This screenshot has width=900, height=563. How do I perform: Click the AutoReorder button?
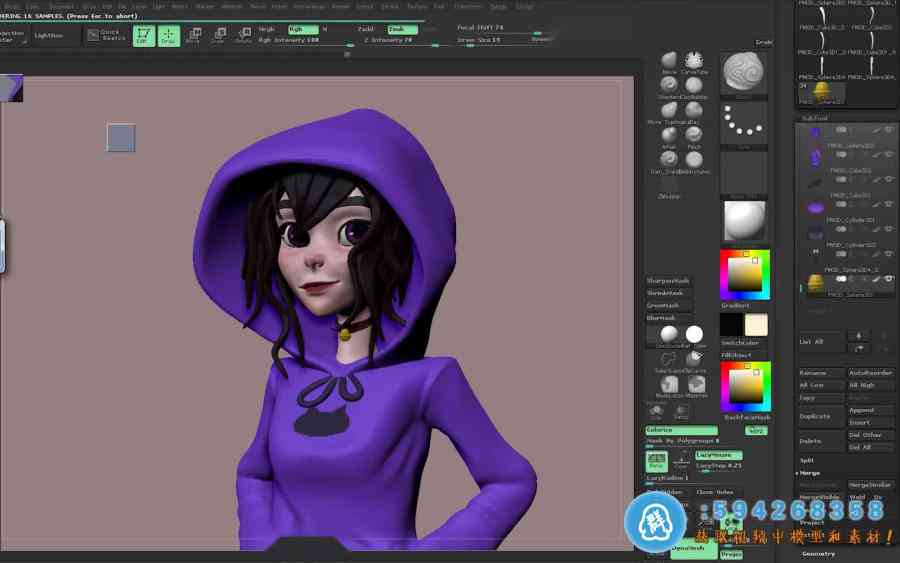point(871,373)
